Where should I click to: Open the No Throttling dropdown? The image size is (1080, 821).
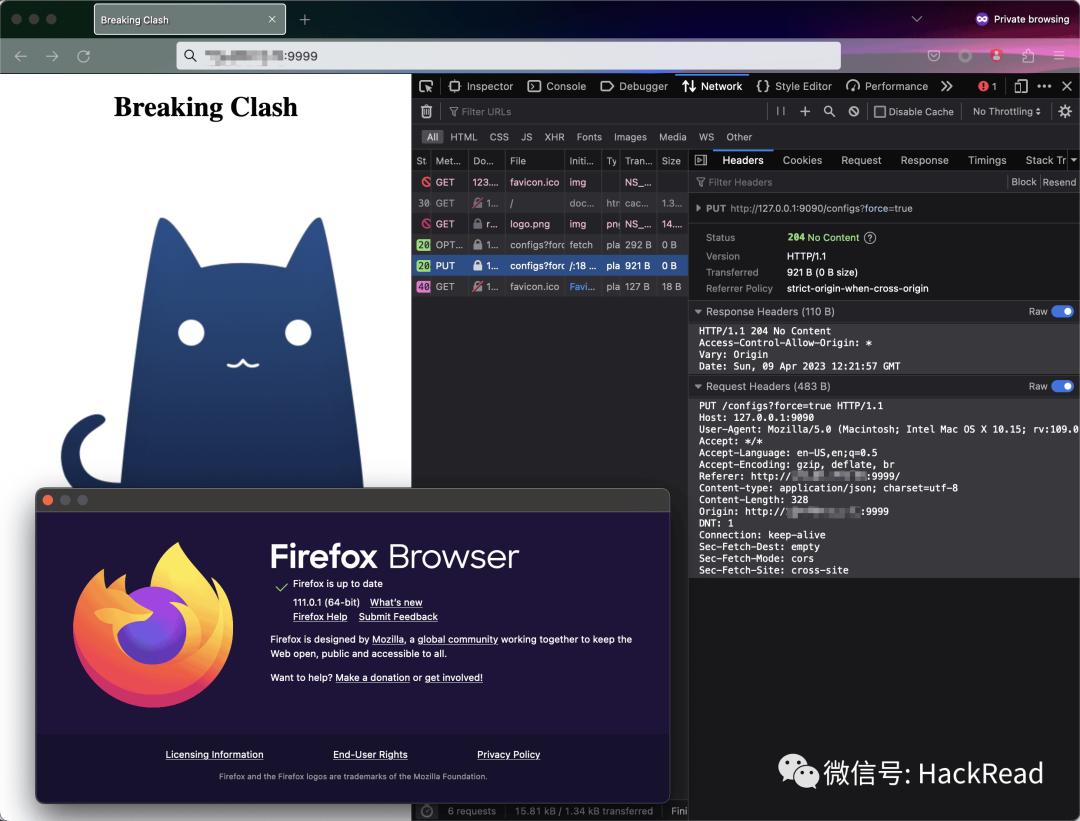point(1006,112)
